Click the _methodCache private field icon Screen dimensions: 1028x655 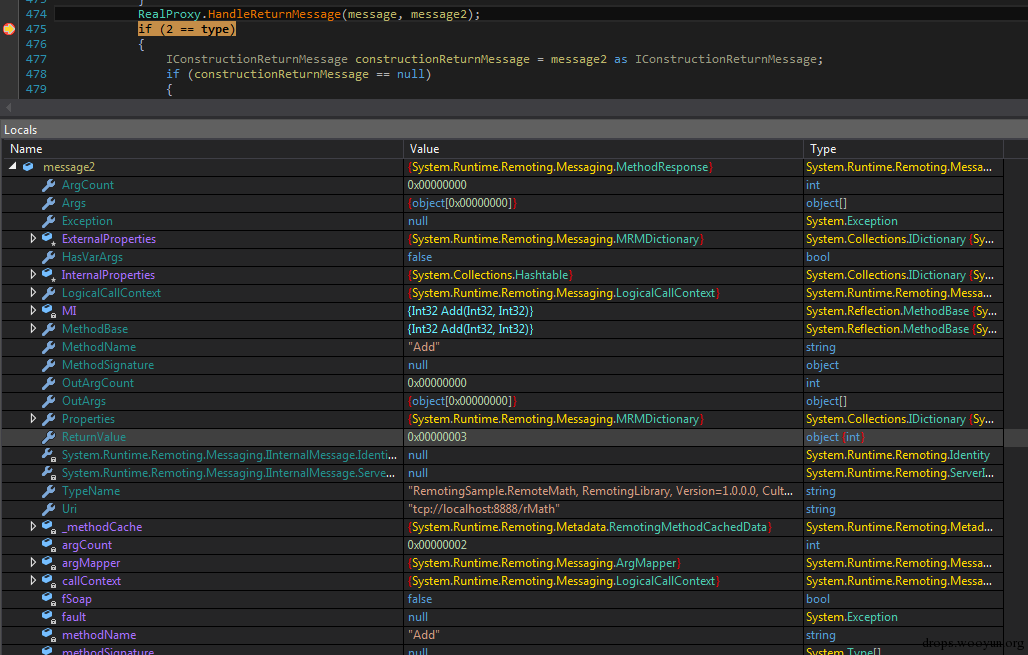coord(48,527)
